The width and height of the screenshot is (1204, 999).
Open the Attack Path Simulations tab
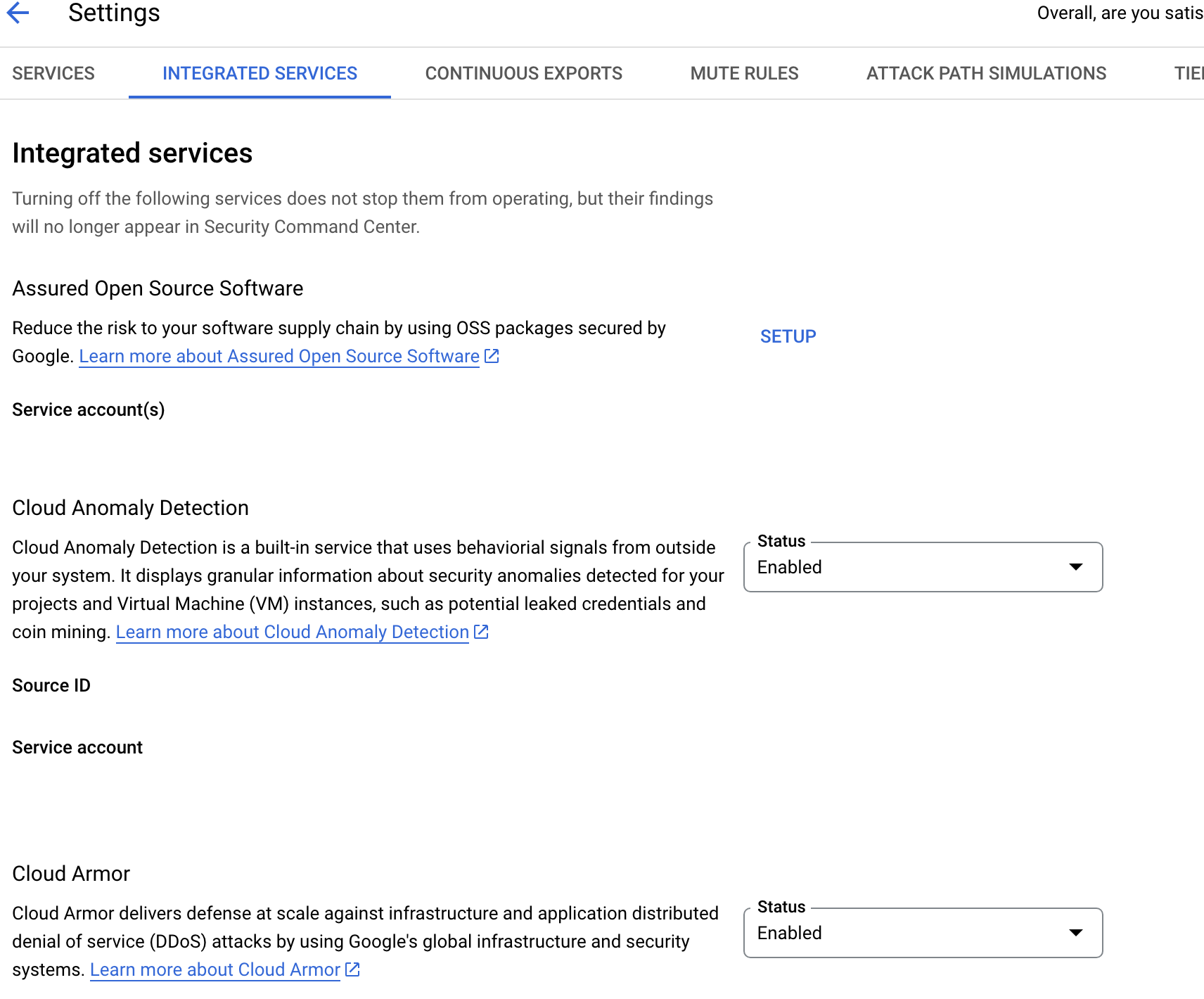tap(986, 73)
